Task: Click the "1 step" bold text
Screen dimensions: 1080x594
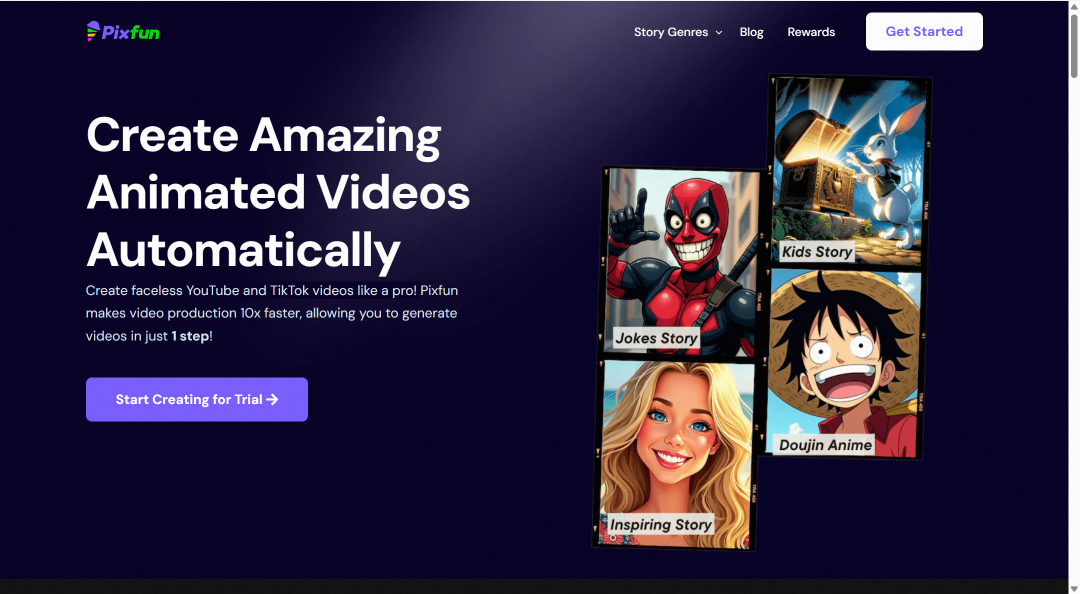Action: pos(190,336)
